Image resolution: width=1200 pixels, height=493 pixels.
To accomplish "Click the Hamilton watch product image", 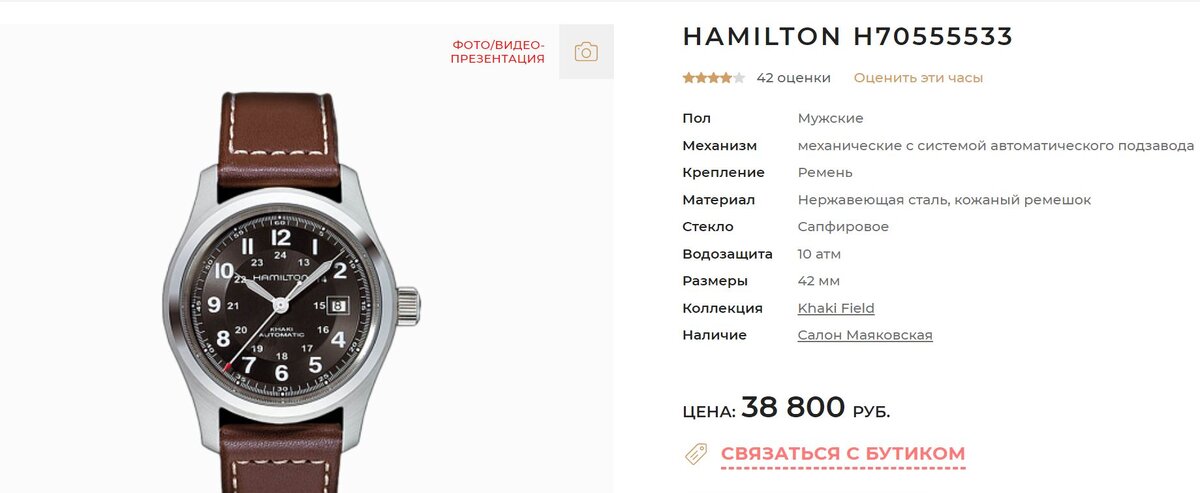I will click(291, 292).
